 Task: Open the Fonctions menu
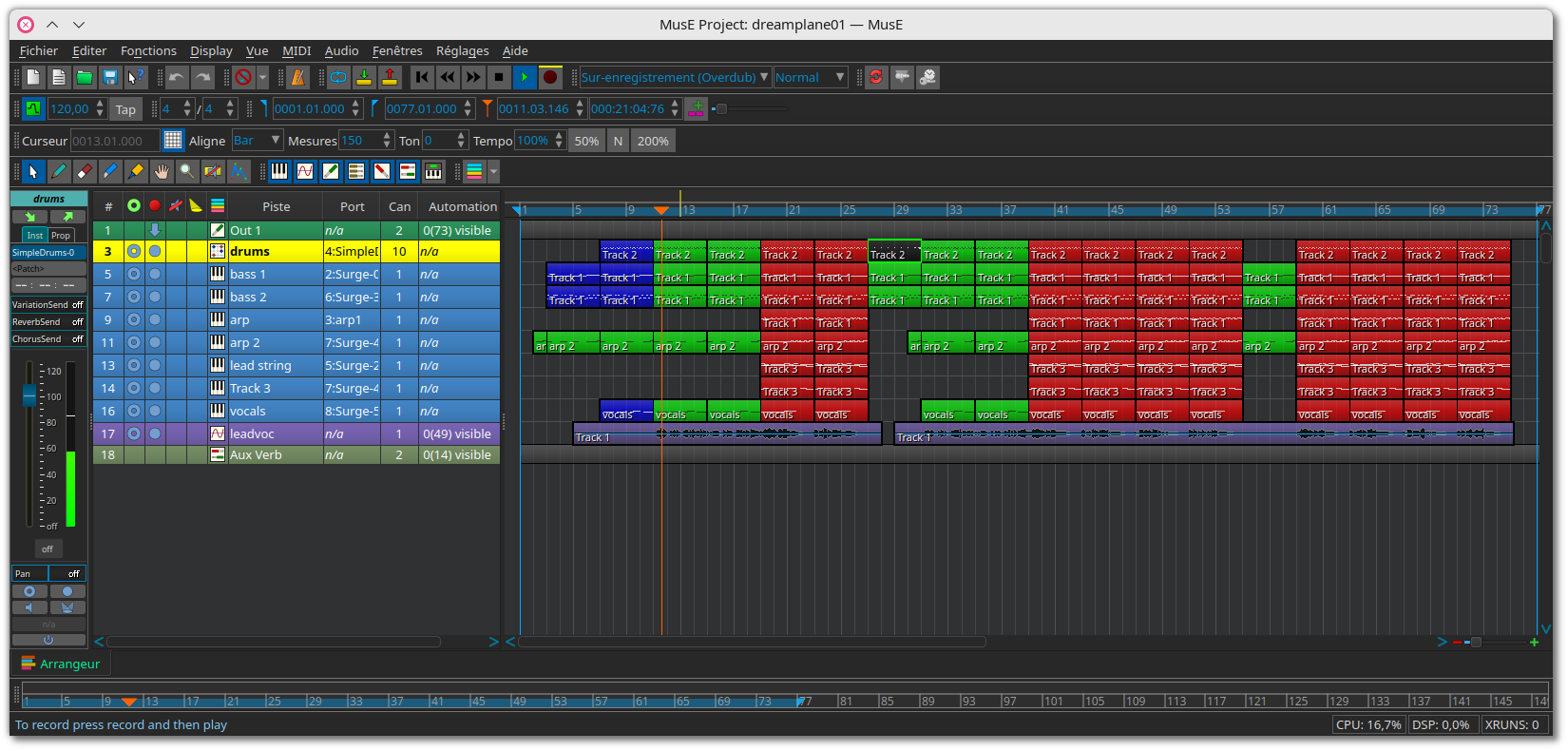(148, 50)
